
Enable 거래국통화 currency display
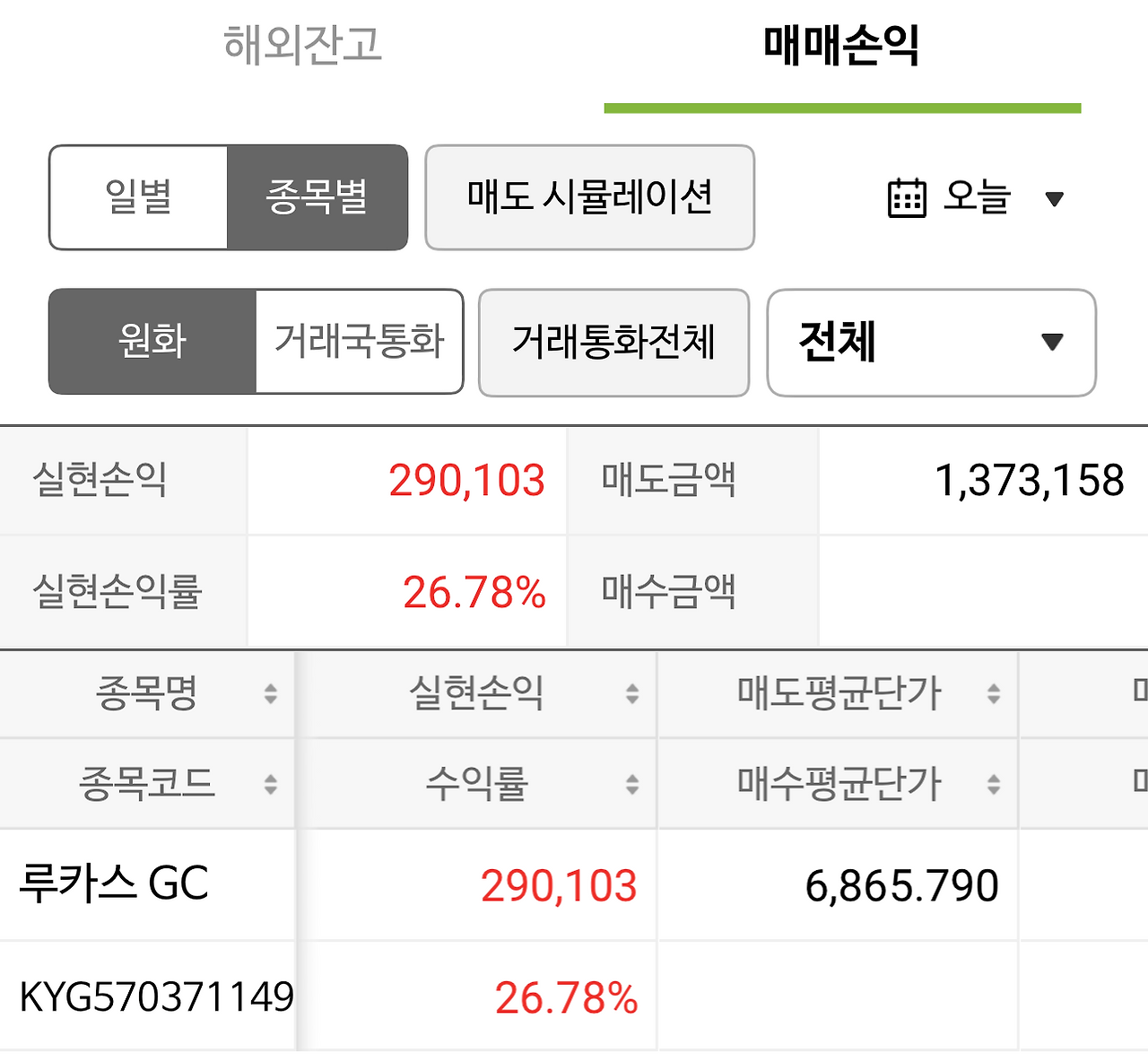[x=359, y=342]
